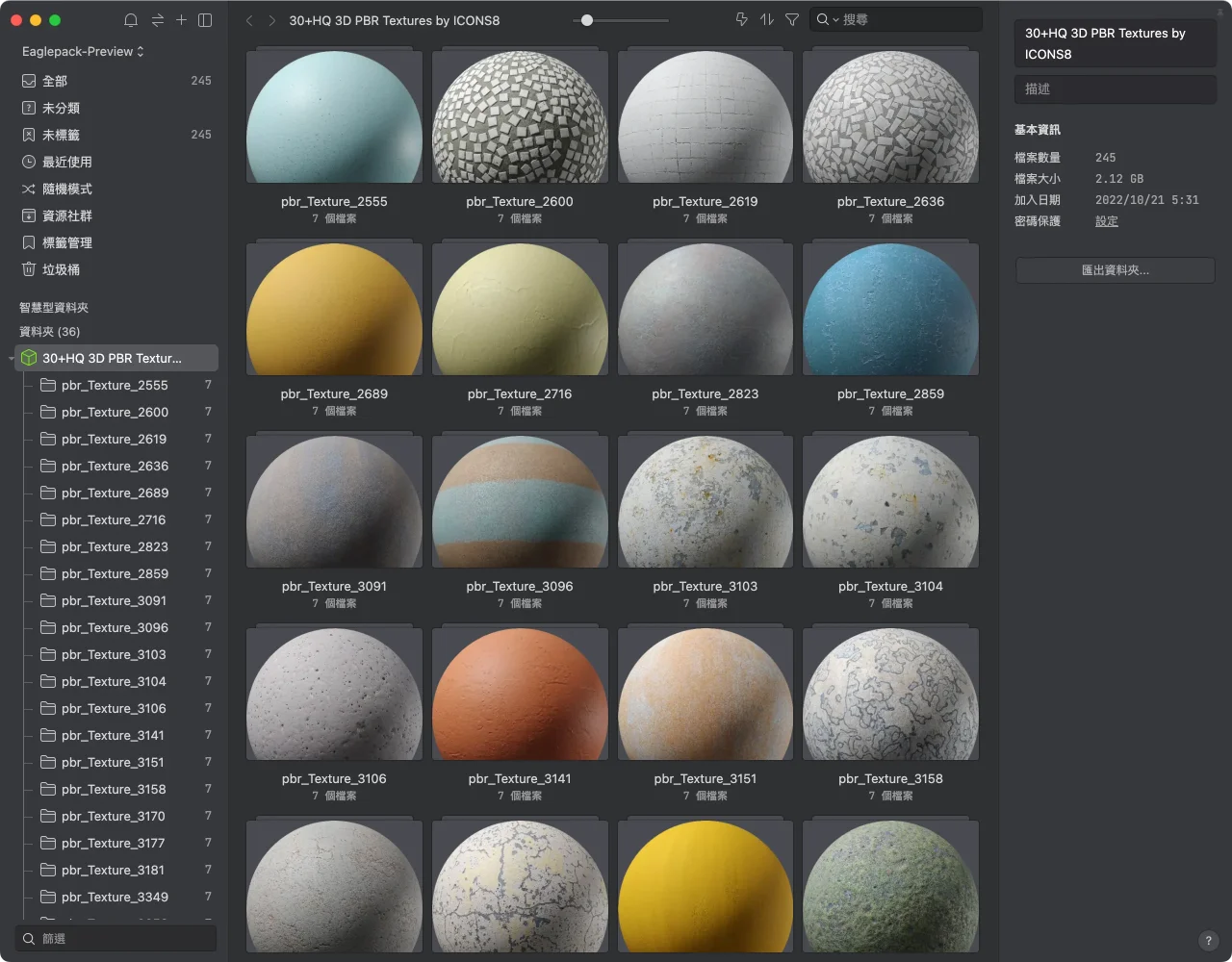Select 未標籤 in the sidebar

point(116,135)
